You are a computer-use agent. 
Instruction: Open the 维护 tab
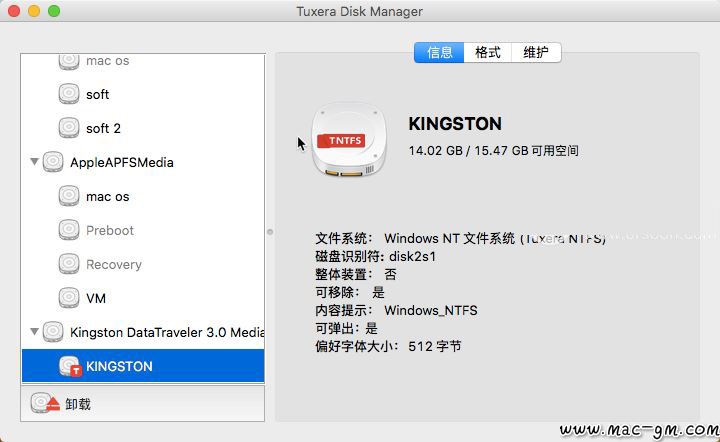click(x=536, y=52)
